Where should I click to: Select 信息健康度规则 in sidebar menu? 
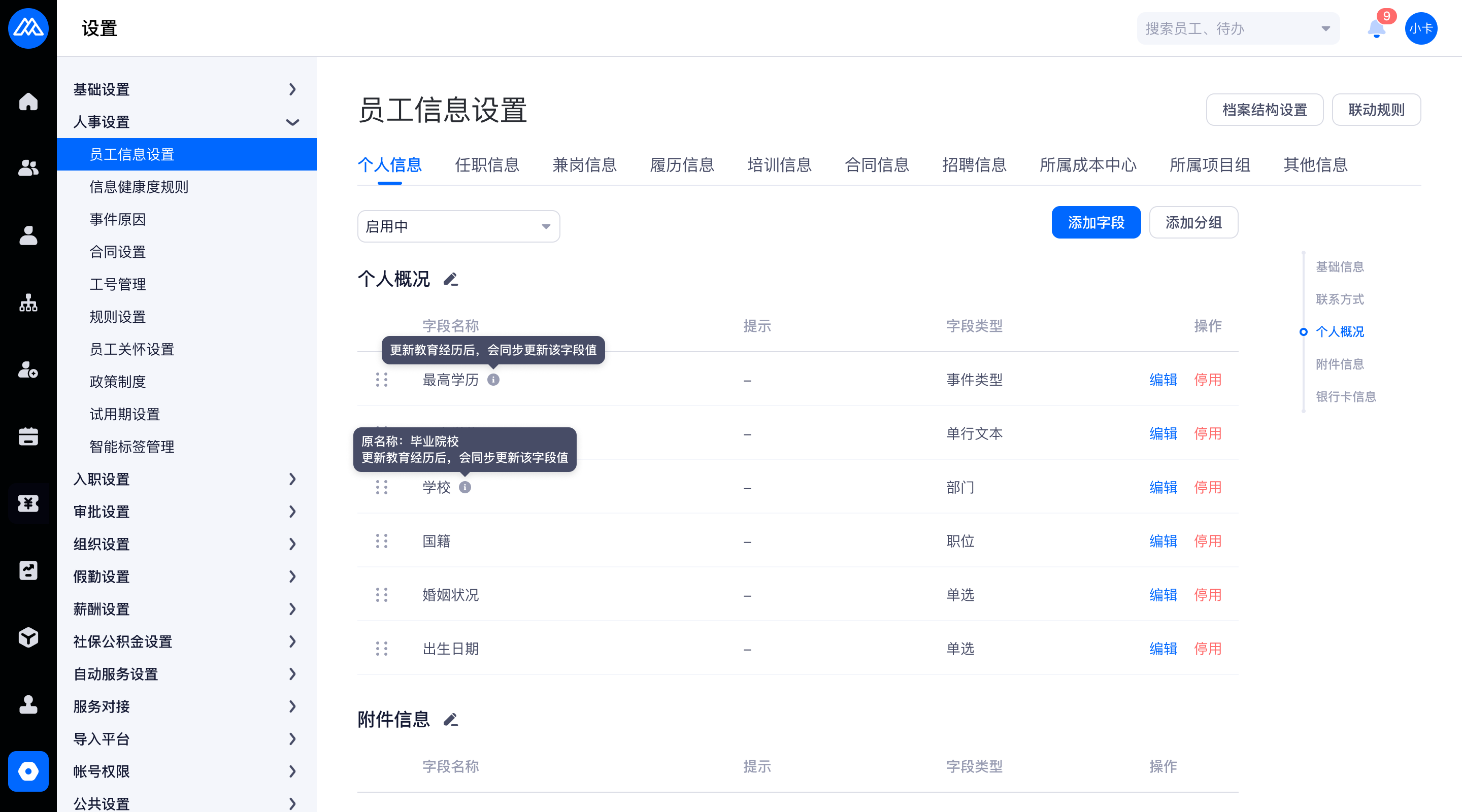(139, 187)
